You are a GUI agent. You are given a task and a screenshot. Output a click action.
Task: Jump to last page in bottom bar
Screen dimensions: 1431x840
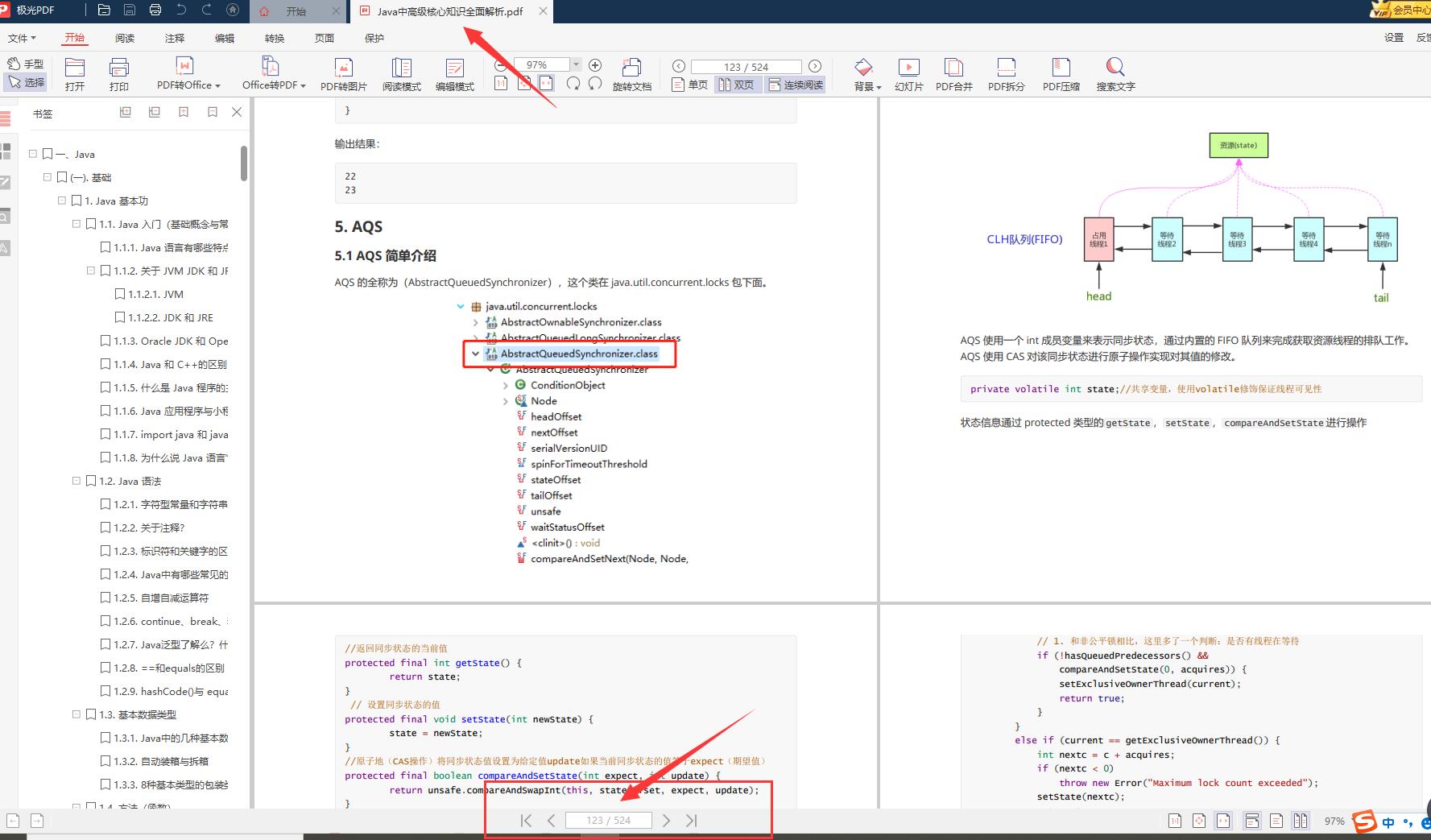[x=691, y=821]
